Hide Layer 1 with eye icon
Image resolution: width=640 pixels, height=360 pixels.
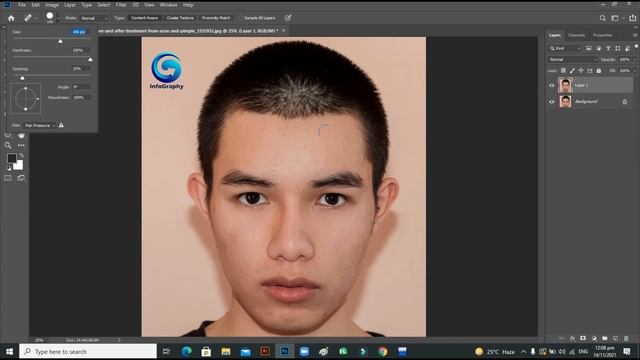[x=551, y=85]
